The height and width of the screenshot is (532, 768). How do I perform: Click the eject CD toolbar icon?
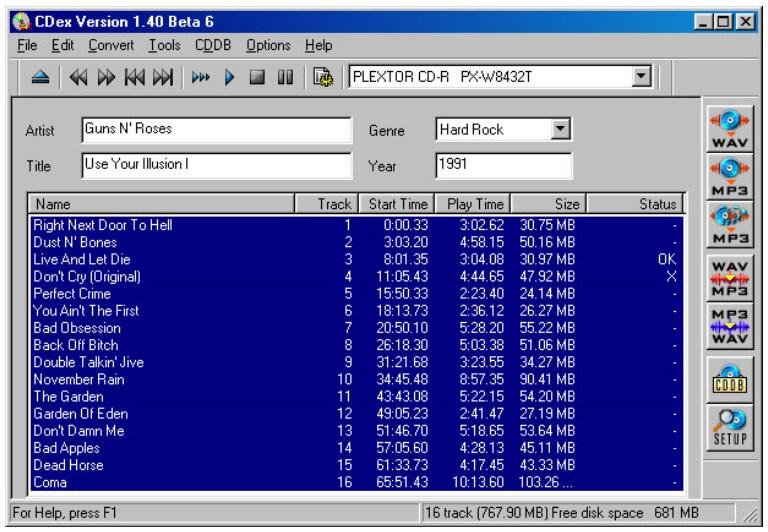click(x=40, y=77)
